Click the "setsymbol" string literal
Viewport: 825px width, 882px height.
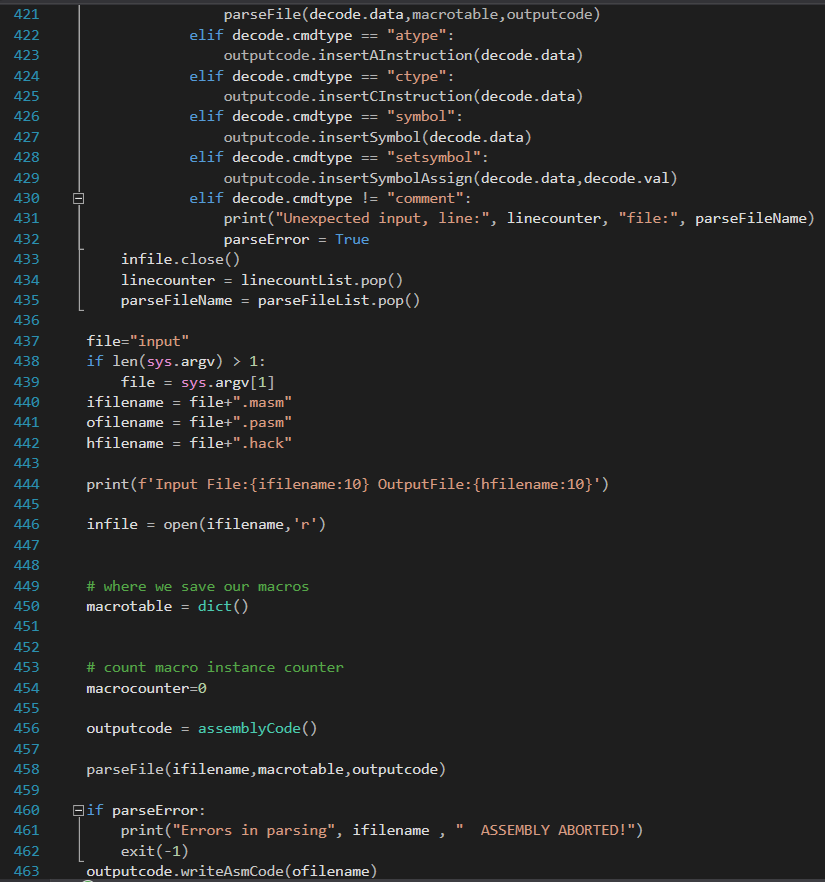[434, 158]
